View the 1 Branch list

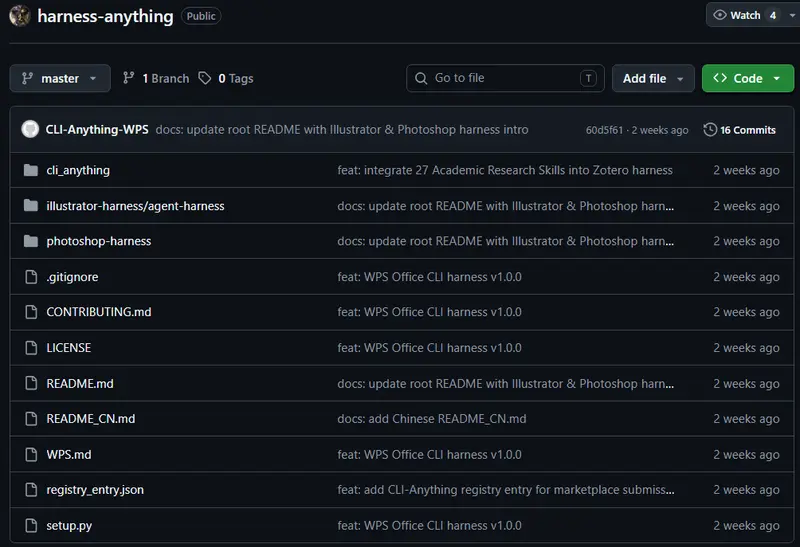[x=156, y=78]
